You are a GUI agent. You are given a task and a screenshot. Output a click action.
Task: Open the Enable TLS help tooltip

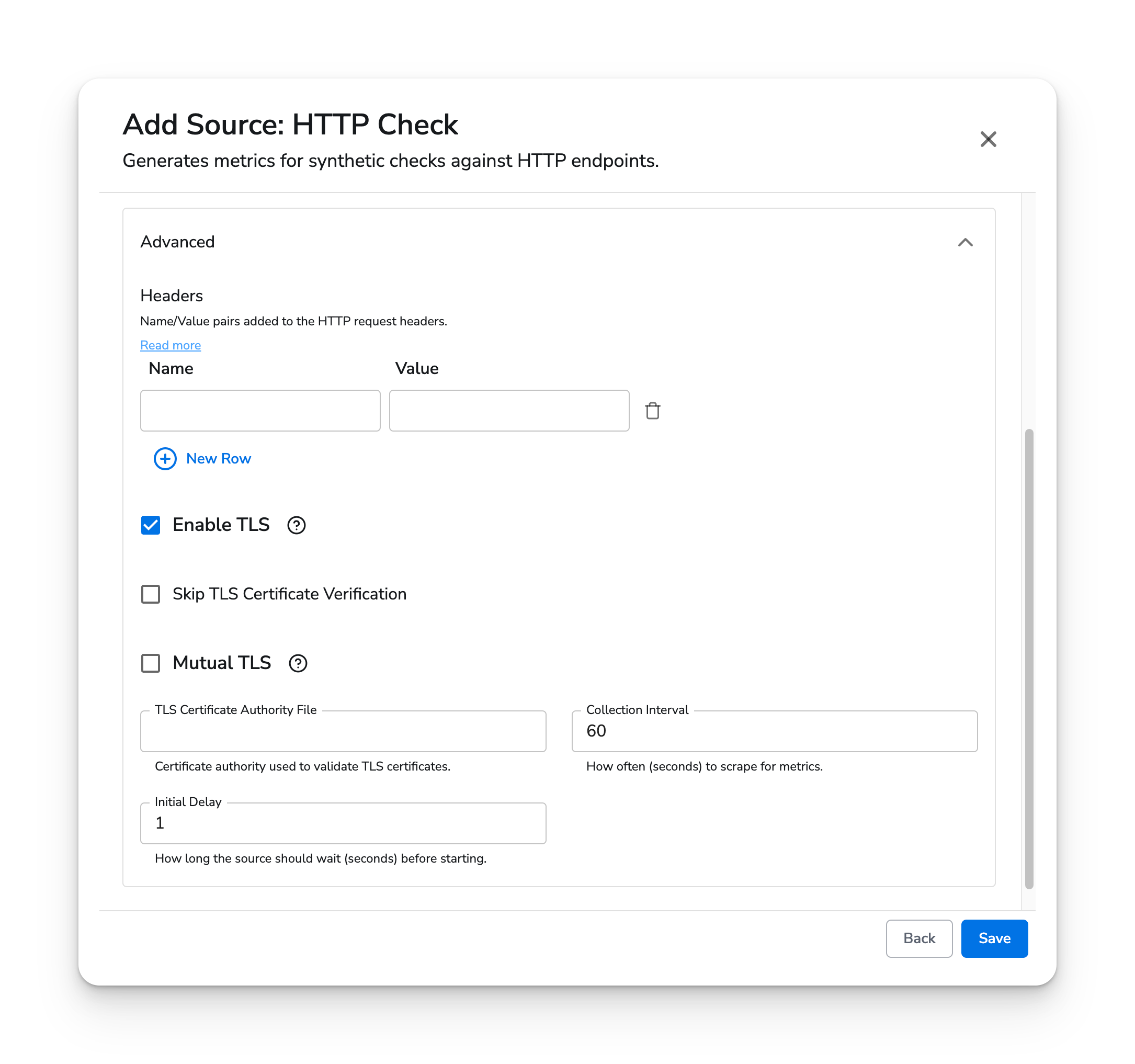click(296, 525)
